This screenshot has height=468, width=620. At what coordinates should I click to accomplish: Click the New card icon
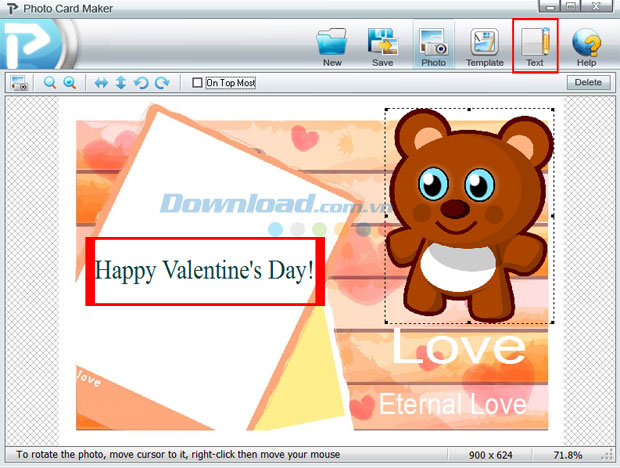click(x=332, y=46)
